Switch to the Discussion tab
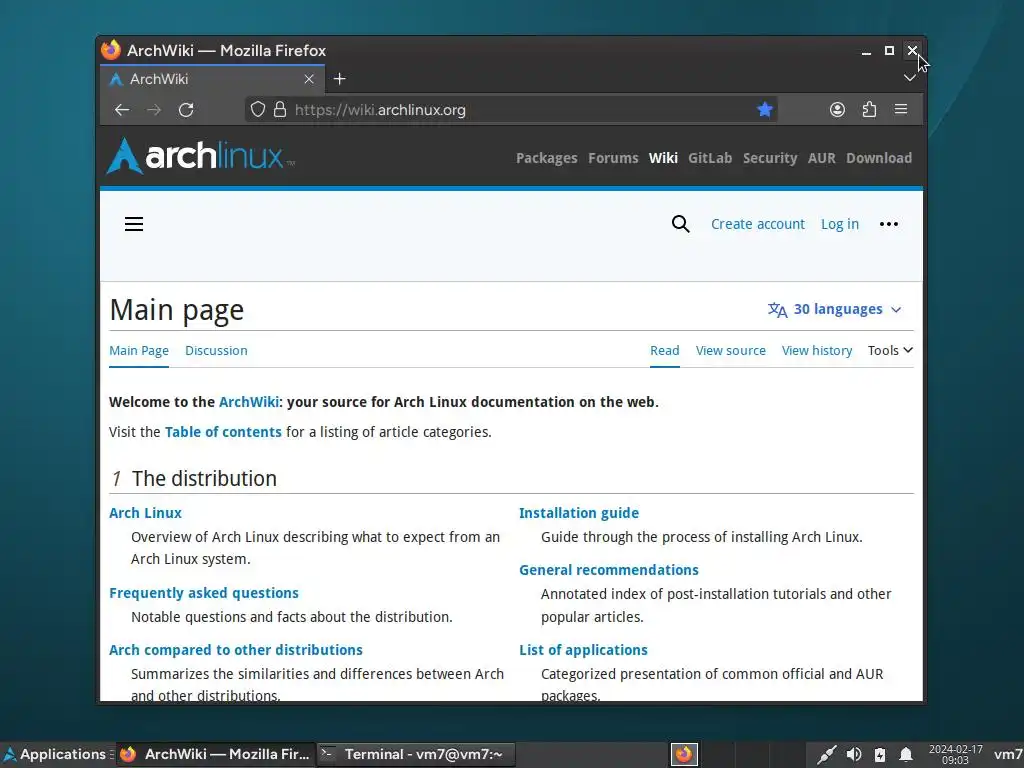1024x768 pixels. (216, 351)
